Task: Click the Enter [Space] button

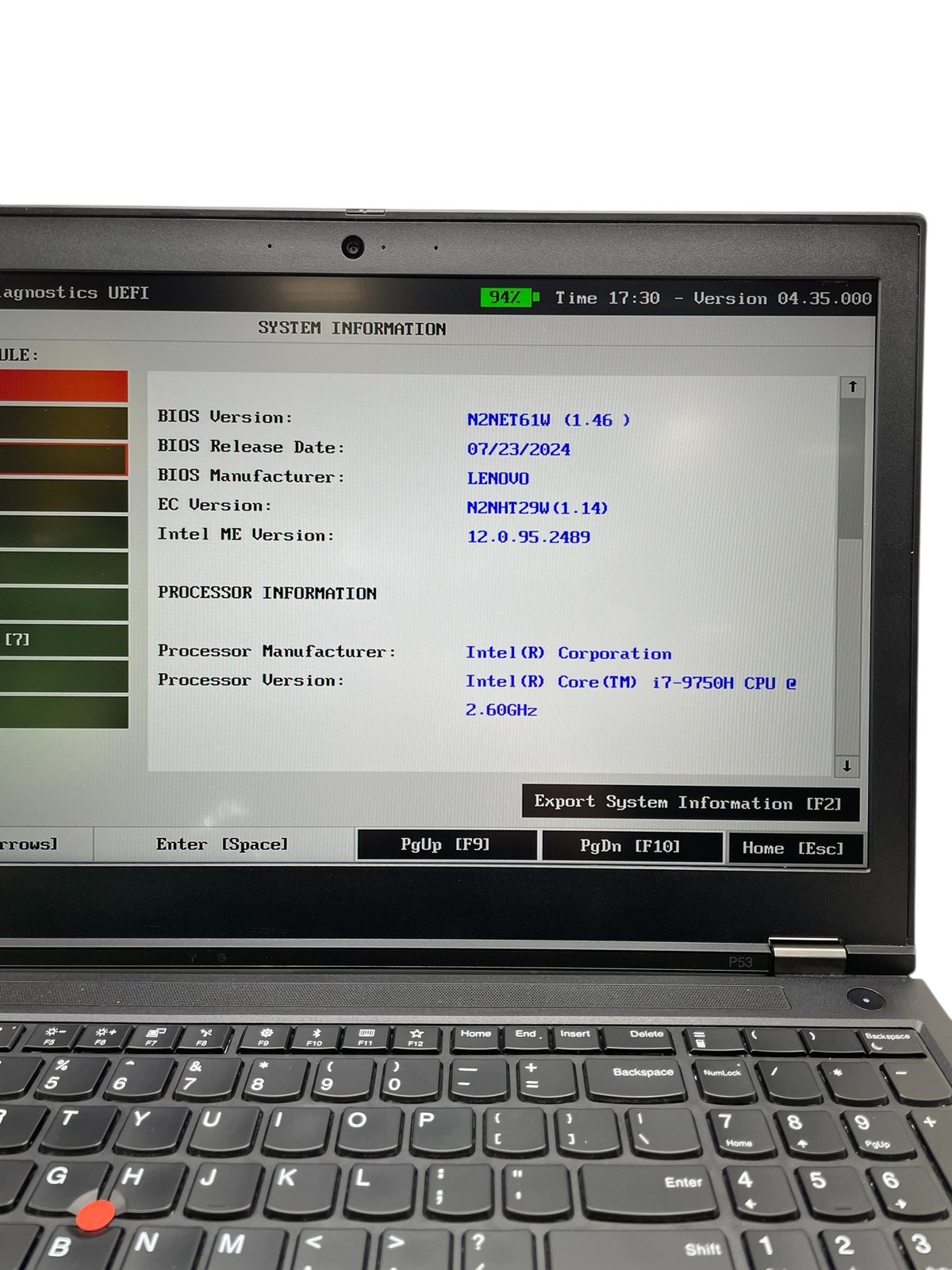Action: [x=223, y=845]
